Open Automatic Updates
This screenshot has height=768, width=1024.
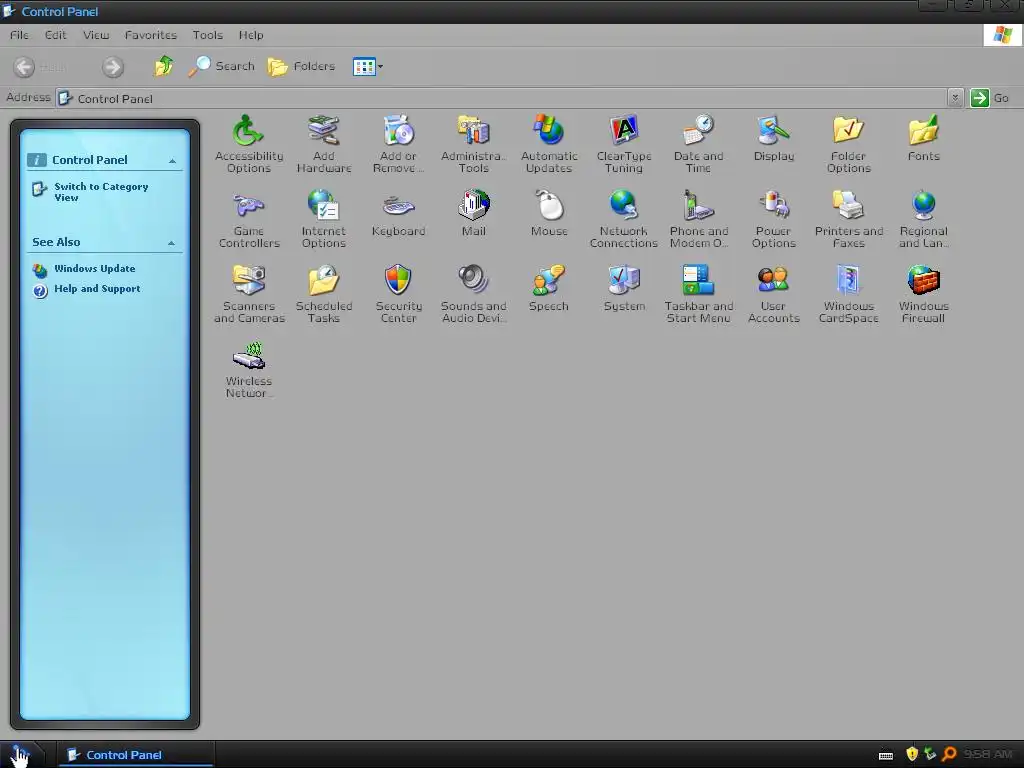[x=549, y=144]
